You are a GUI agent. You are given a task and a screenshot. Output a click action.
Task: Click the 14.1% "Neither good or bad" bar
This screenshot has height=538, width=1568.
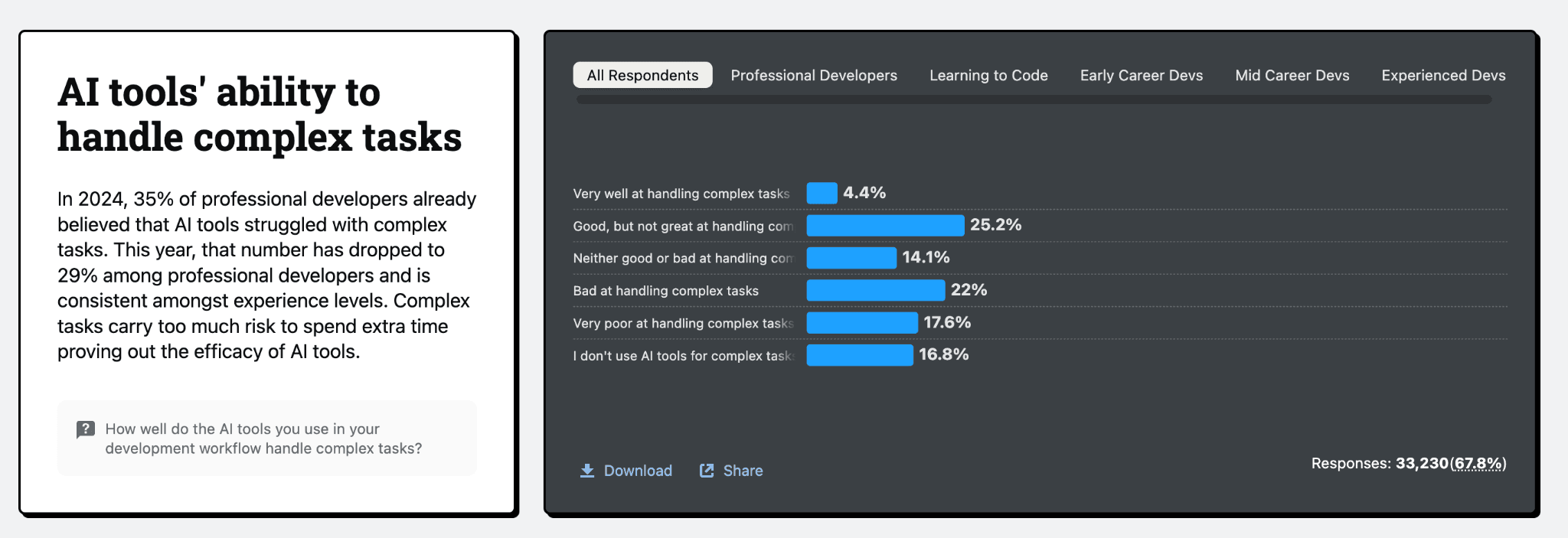click(851, 258)
